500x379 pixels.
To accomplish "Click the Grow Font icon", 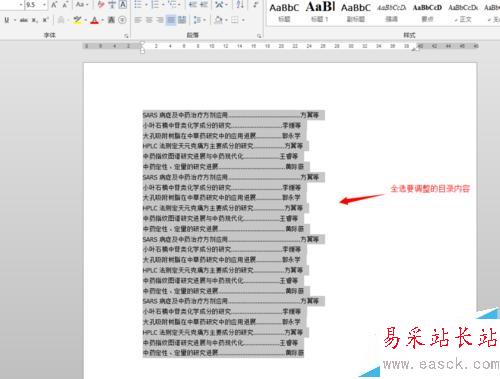I will pyautogui.click(x=54, y=5).
